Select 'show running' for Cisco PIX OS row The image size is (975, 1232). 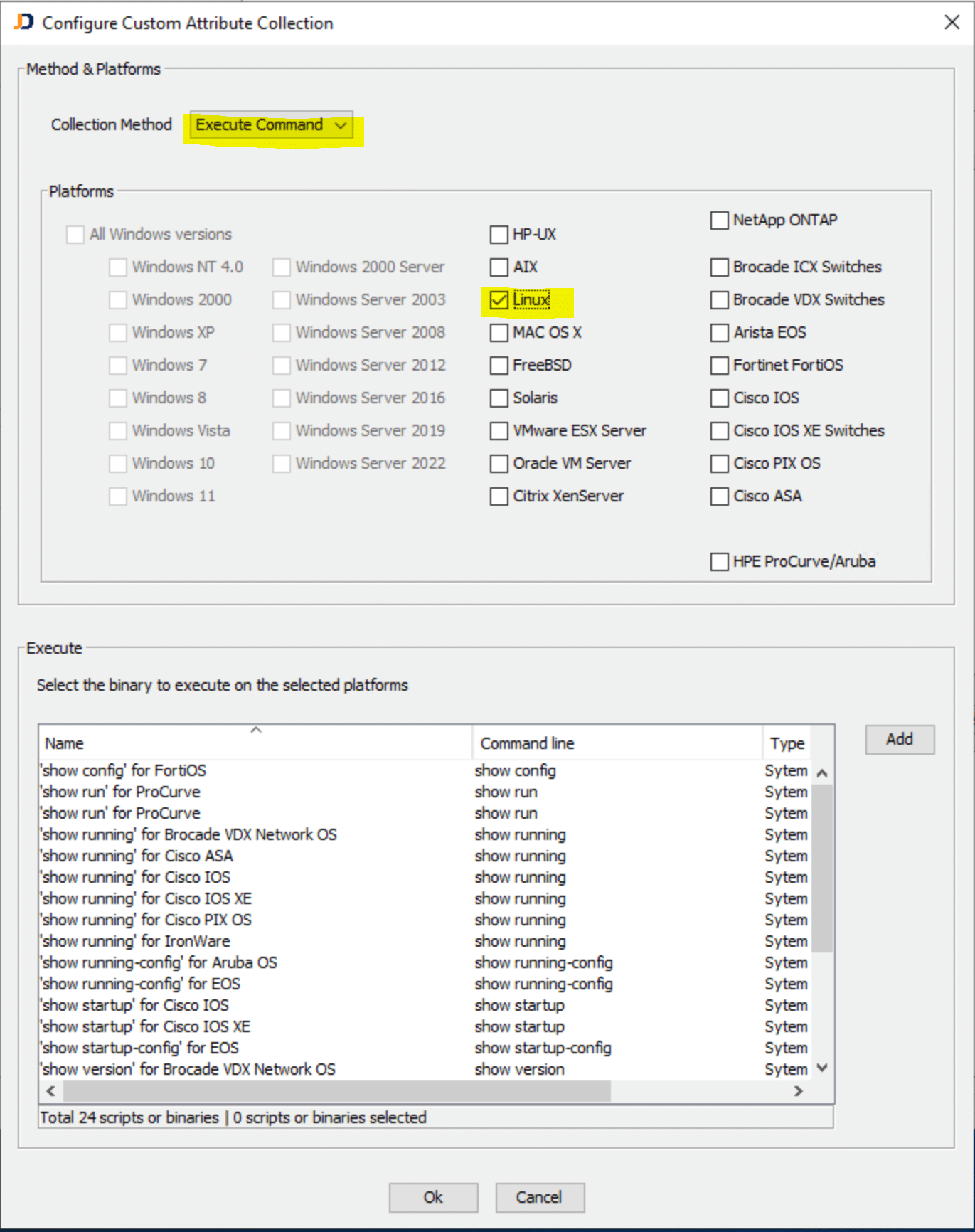[425, 920]
